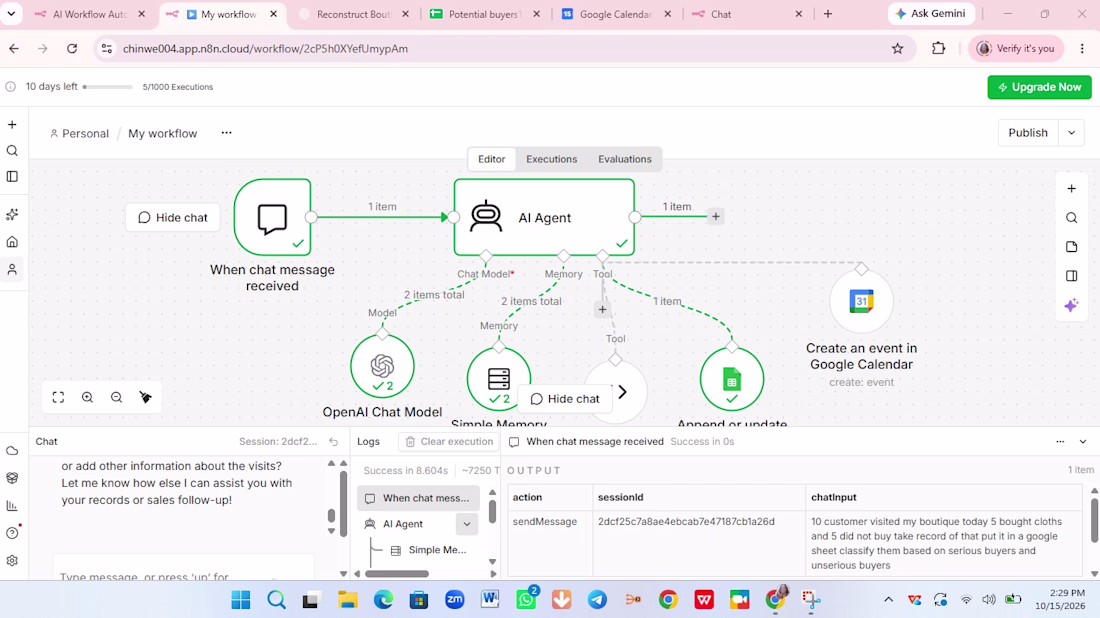Switch to the Executions tab
This screenshot has height=618, width=1100.
tap(551, 159)
